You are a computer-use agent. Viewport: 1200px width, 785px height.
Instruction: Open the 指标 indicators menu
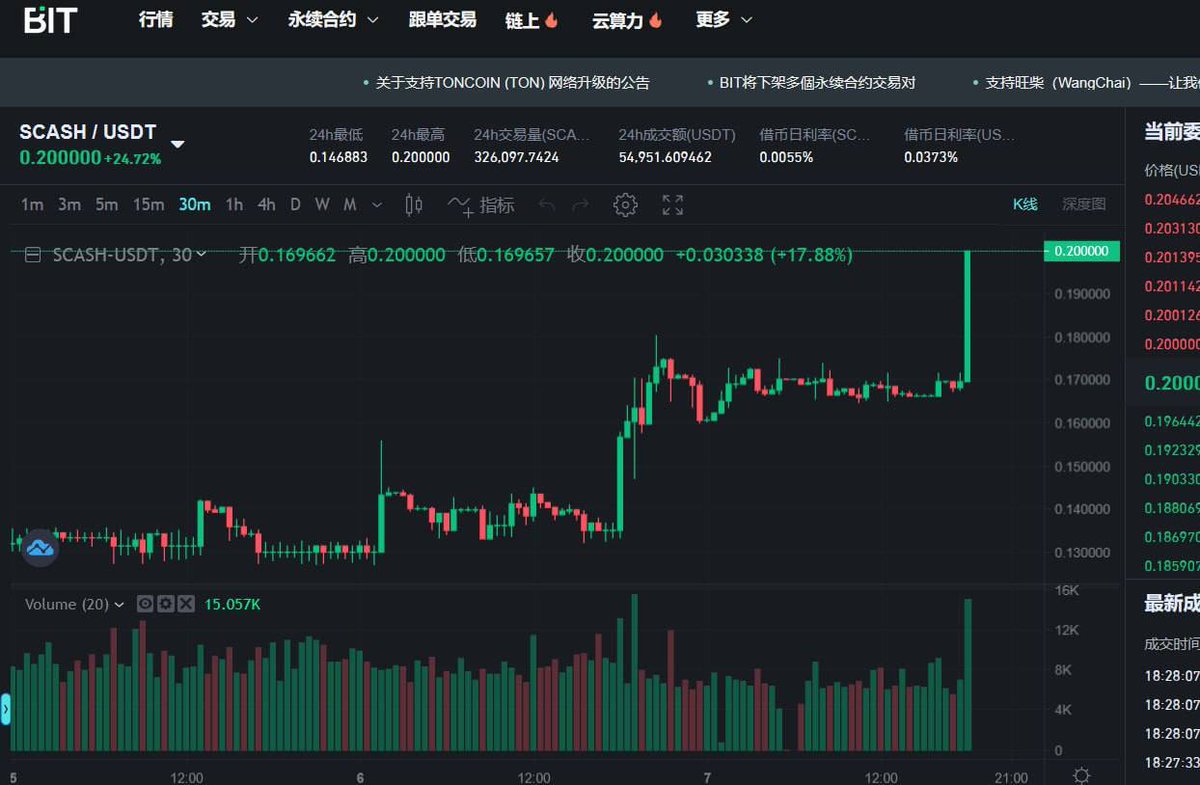481,205
